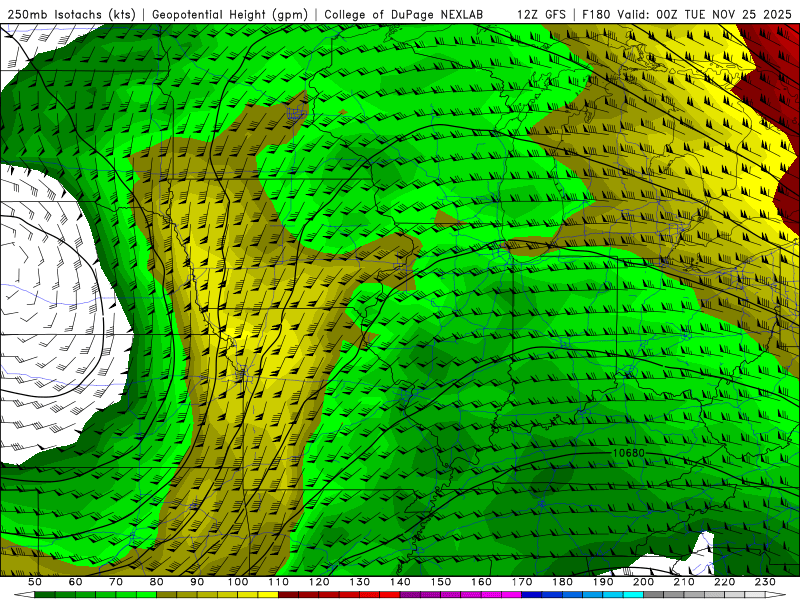Click the colorbar value '70'
The width and height of the screenshot is (800, 600).
(x=116, y=582)
